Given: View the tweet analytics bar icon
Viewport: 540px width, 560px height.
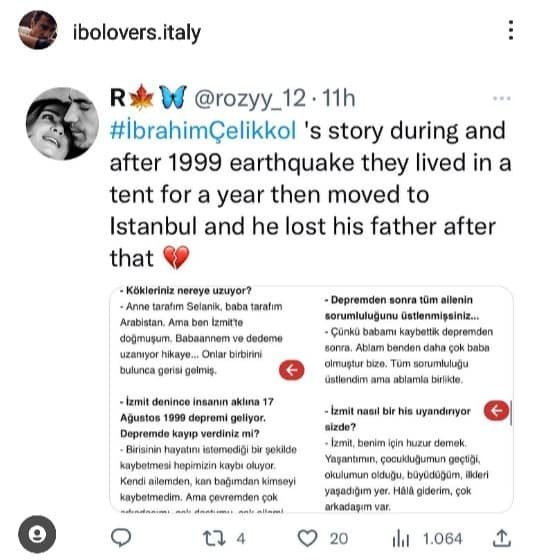Looking at the screenshot, I should pyautogui.click(x=401, y=538).
